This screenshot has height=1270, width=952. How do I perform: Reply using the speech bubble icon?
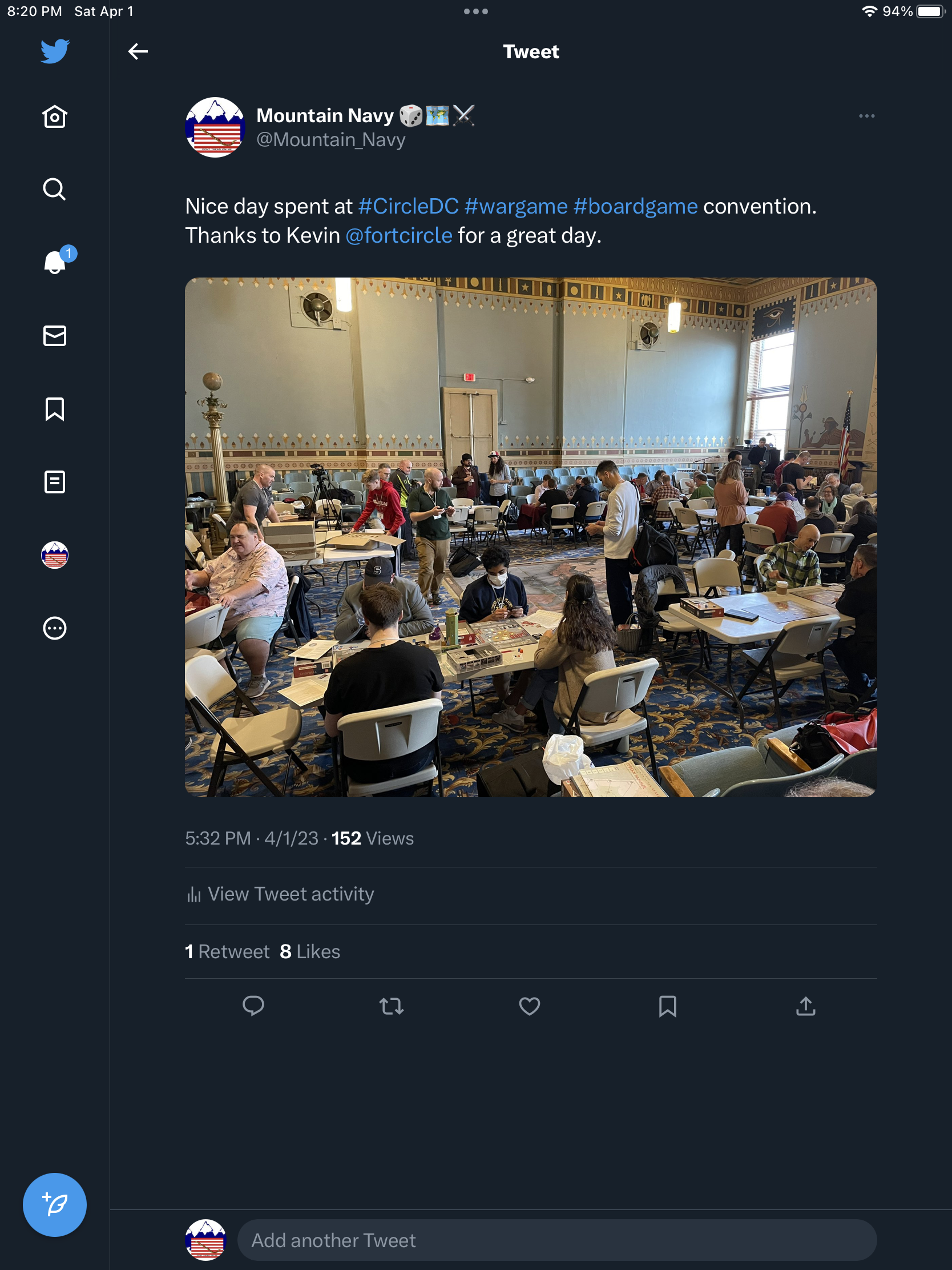click(x=253, y=1006)
